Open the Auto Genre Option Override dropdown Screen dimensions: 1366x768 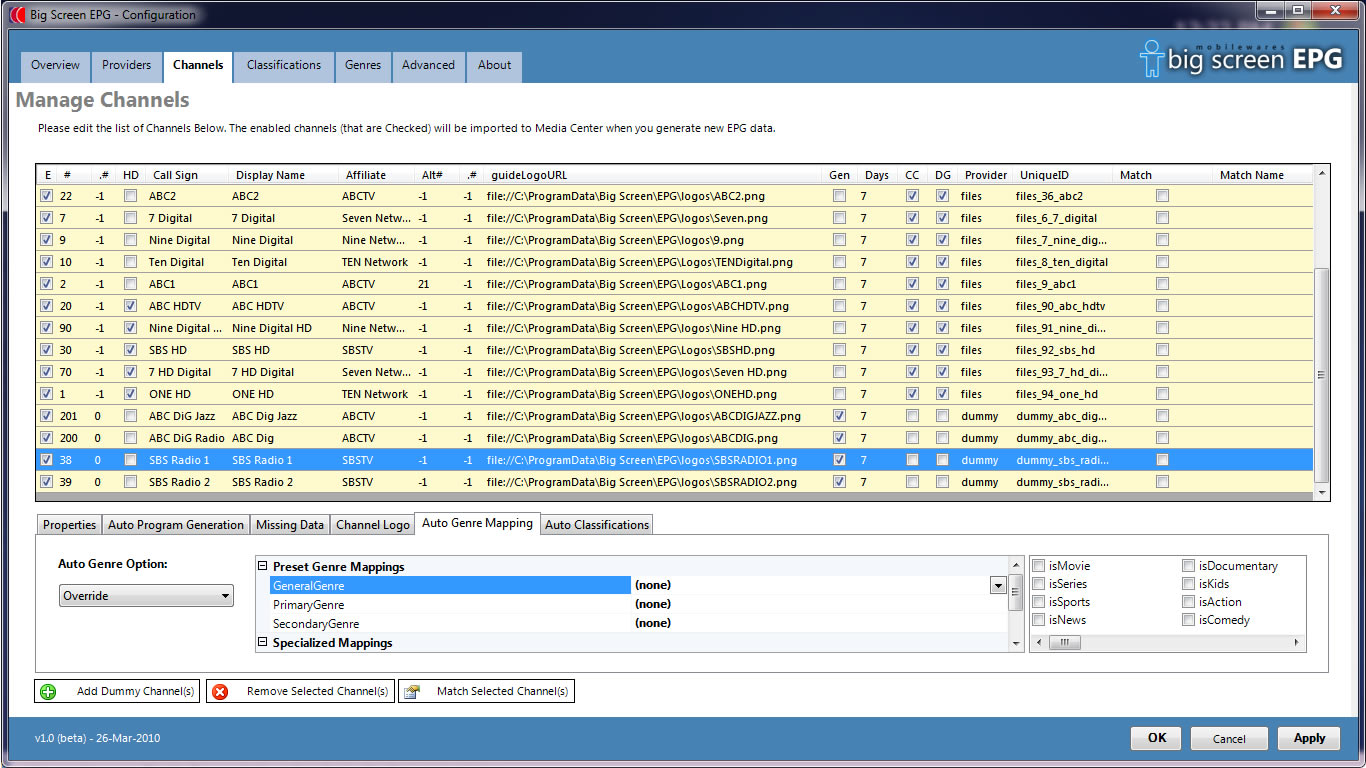tap(146, 596)
